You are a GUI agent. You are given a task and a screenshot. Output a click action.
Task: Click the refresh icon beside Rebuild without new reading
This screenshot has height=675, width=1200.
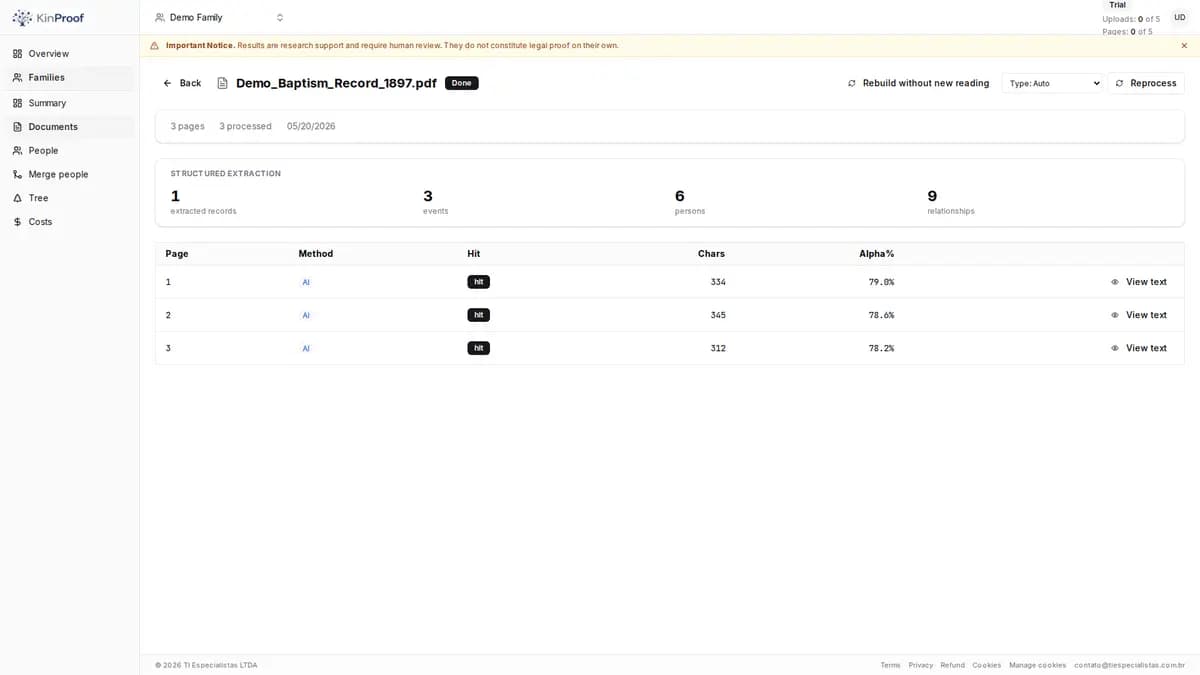[852, 83]
